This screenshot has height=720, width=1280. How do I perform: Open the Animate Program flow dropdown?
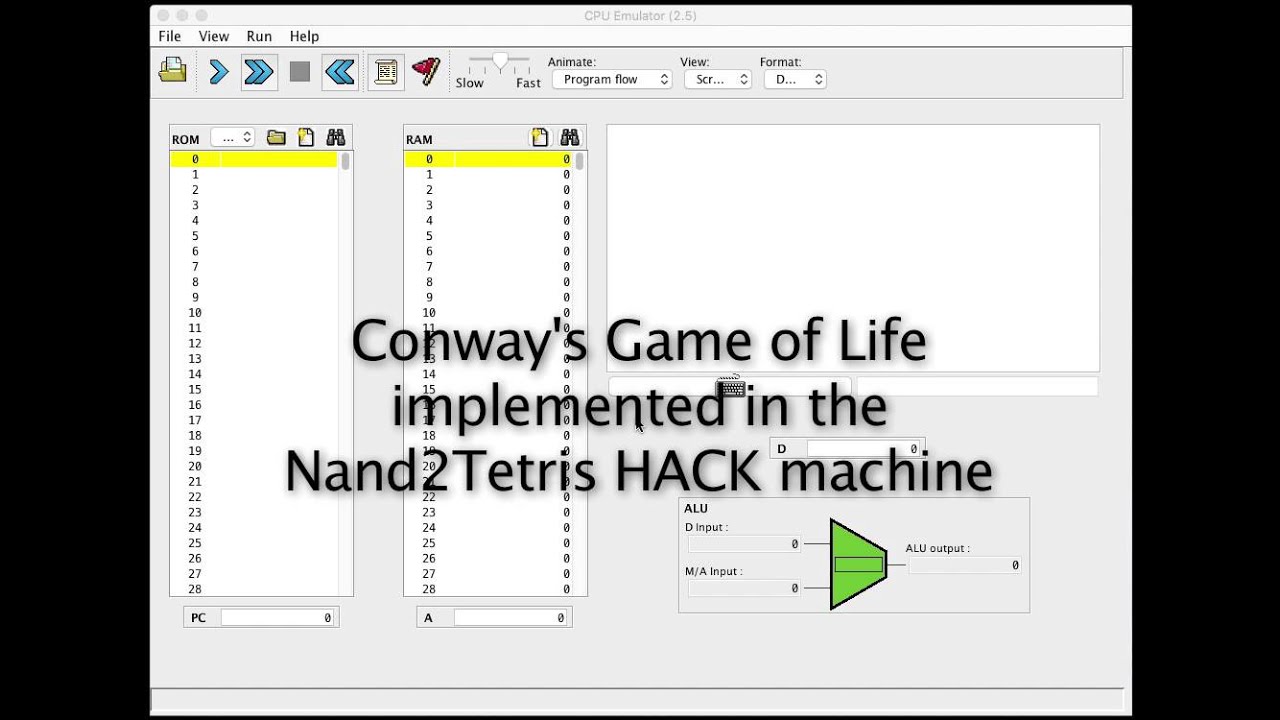(612, 80)
